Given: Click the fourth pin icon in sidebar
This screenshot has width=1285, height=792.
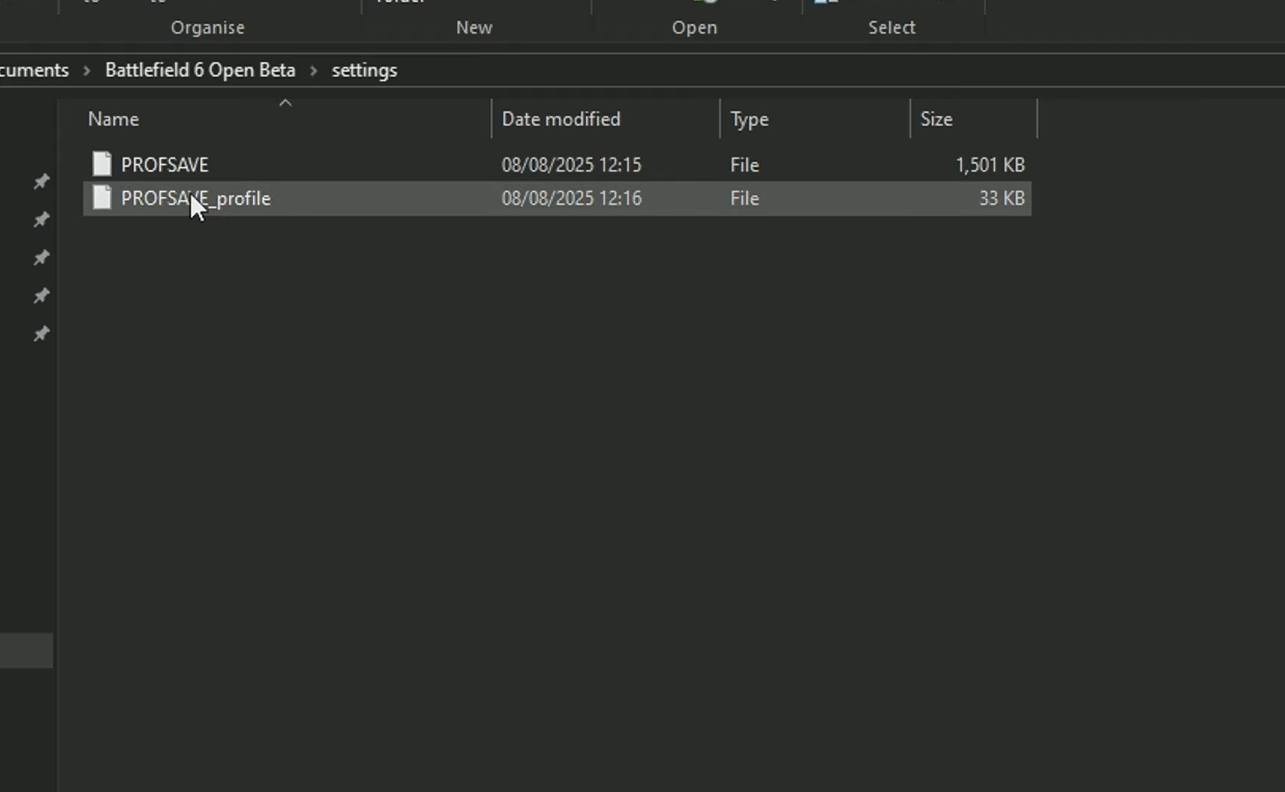Looking at the screenshot, I should point(41,295).
